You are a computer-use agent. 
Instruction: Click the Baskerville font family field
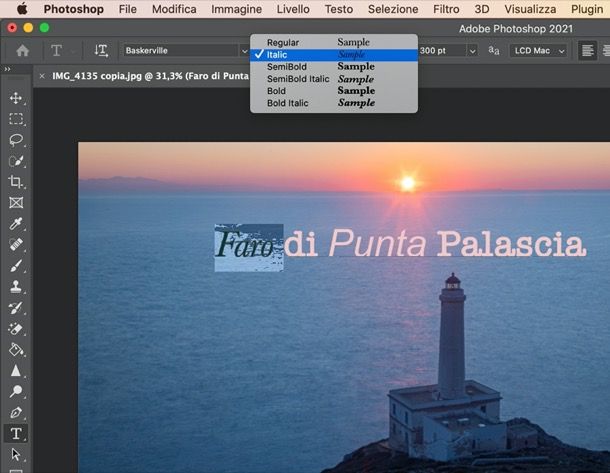tap(180, 51)
